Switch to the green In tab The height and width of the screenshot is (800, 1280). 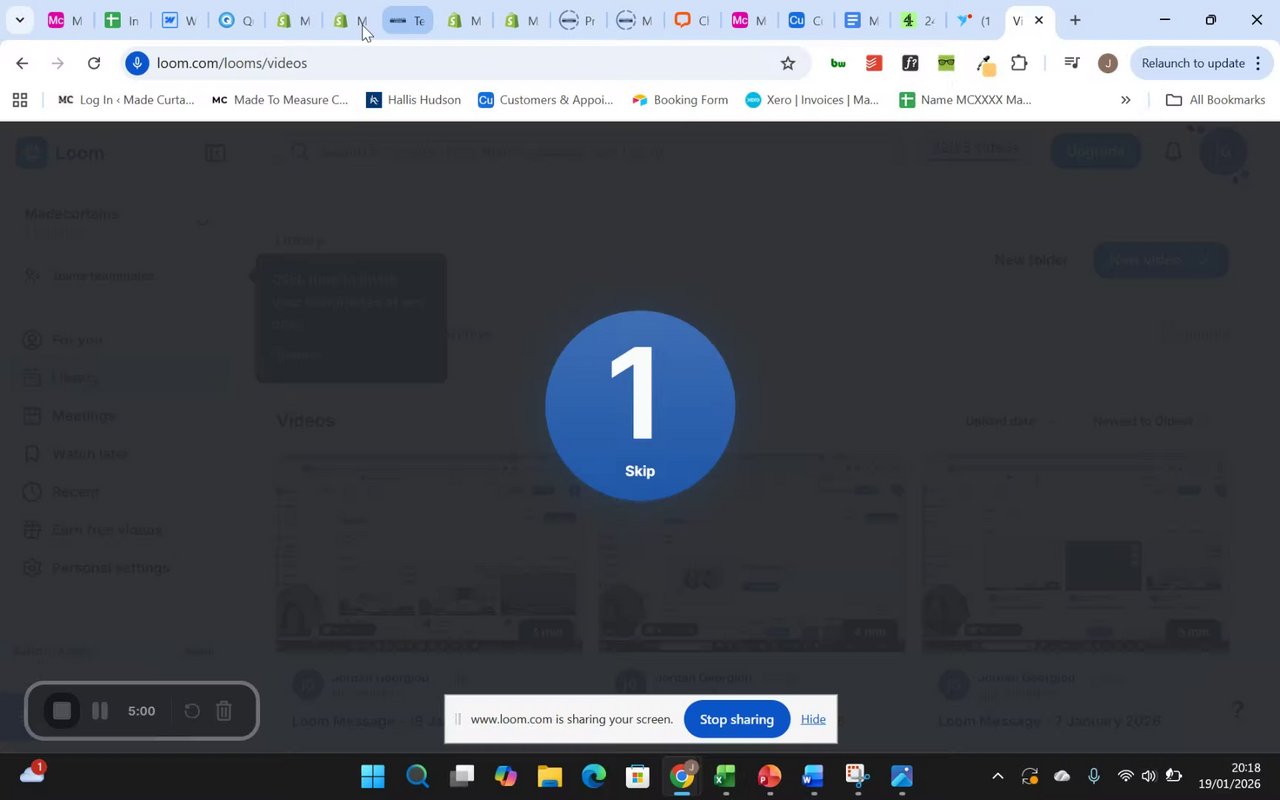(122, 20)
